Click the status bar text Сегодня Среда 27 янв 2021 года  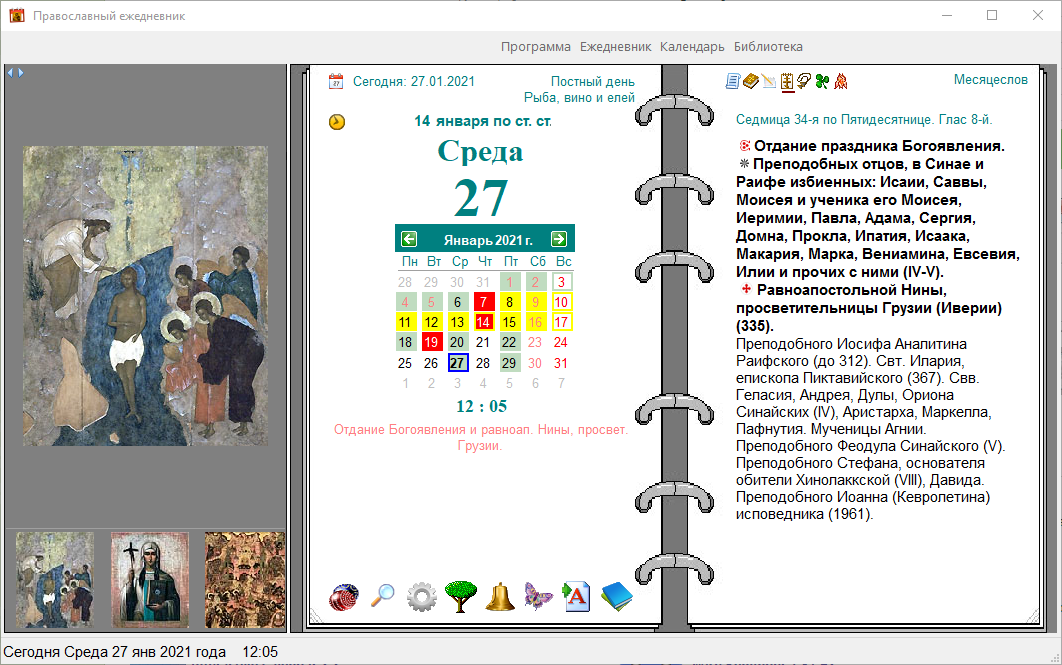[114, 652]
